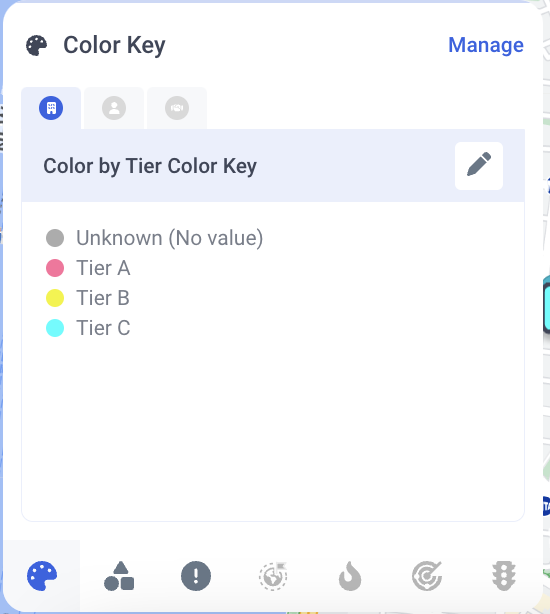Open the flame heat map icon
This screenshot has width=550, height=614.
tap(350, 576)
